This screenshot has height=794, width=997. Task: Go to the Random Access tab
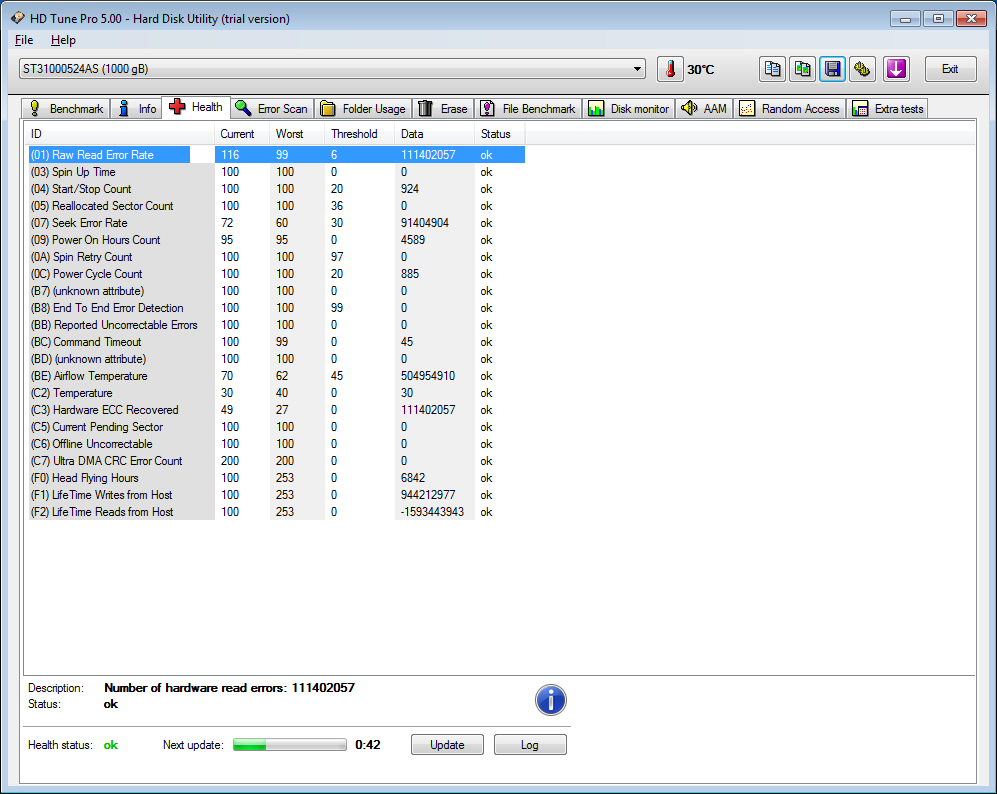tap(790, 109)
